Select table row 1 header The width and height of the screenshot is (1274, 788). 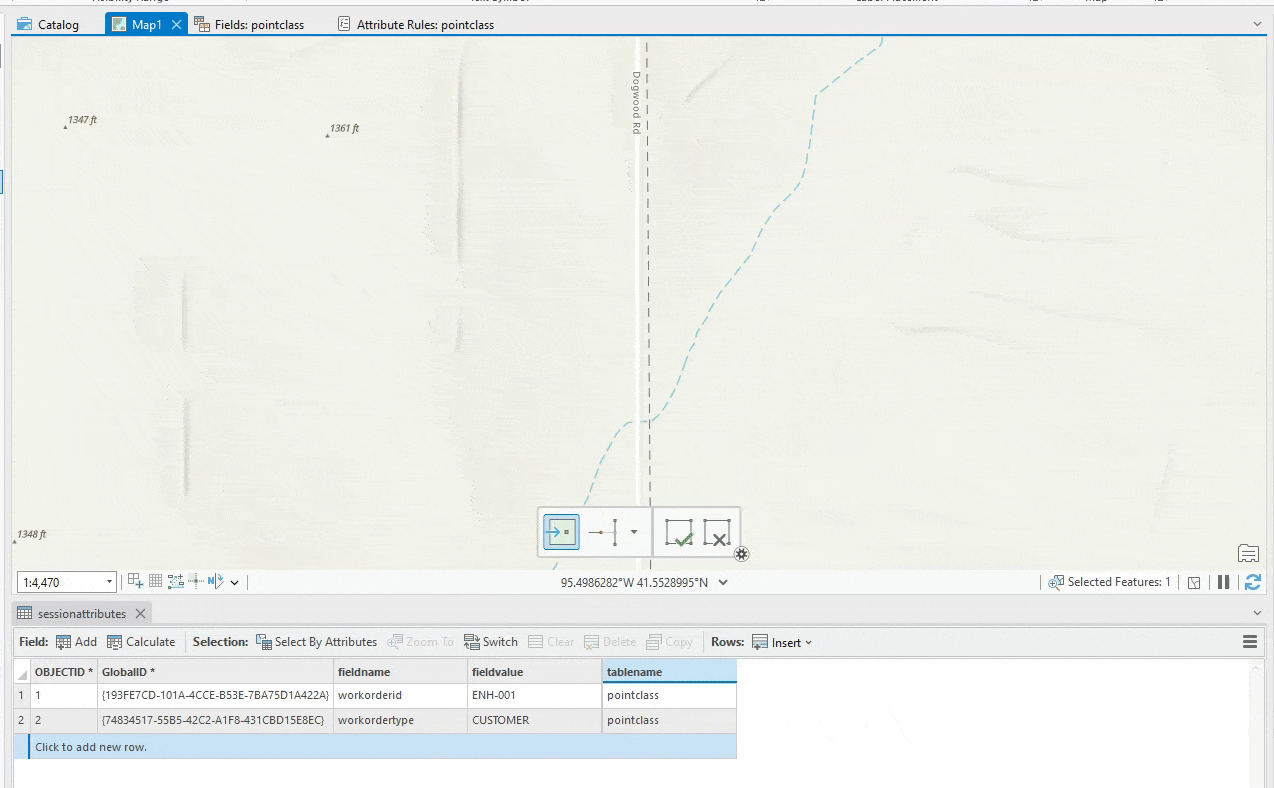(x=21, y=695)
